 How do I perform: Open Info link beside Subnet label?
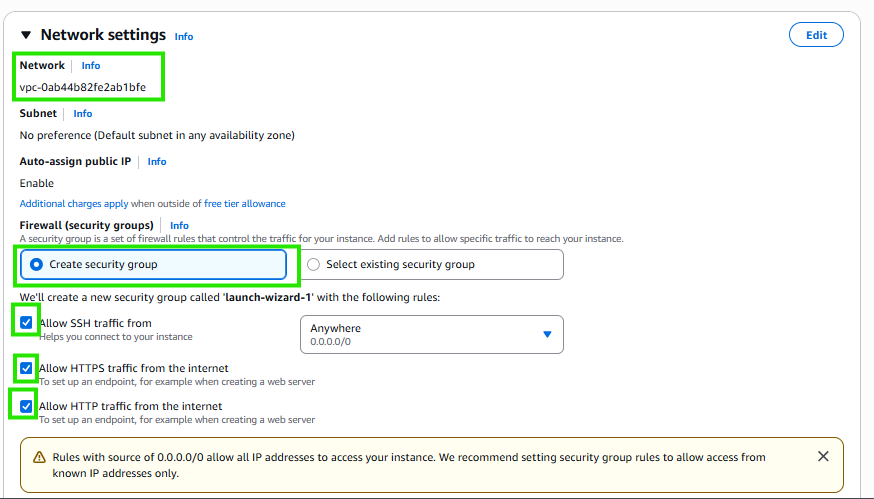82,114
